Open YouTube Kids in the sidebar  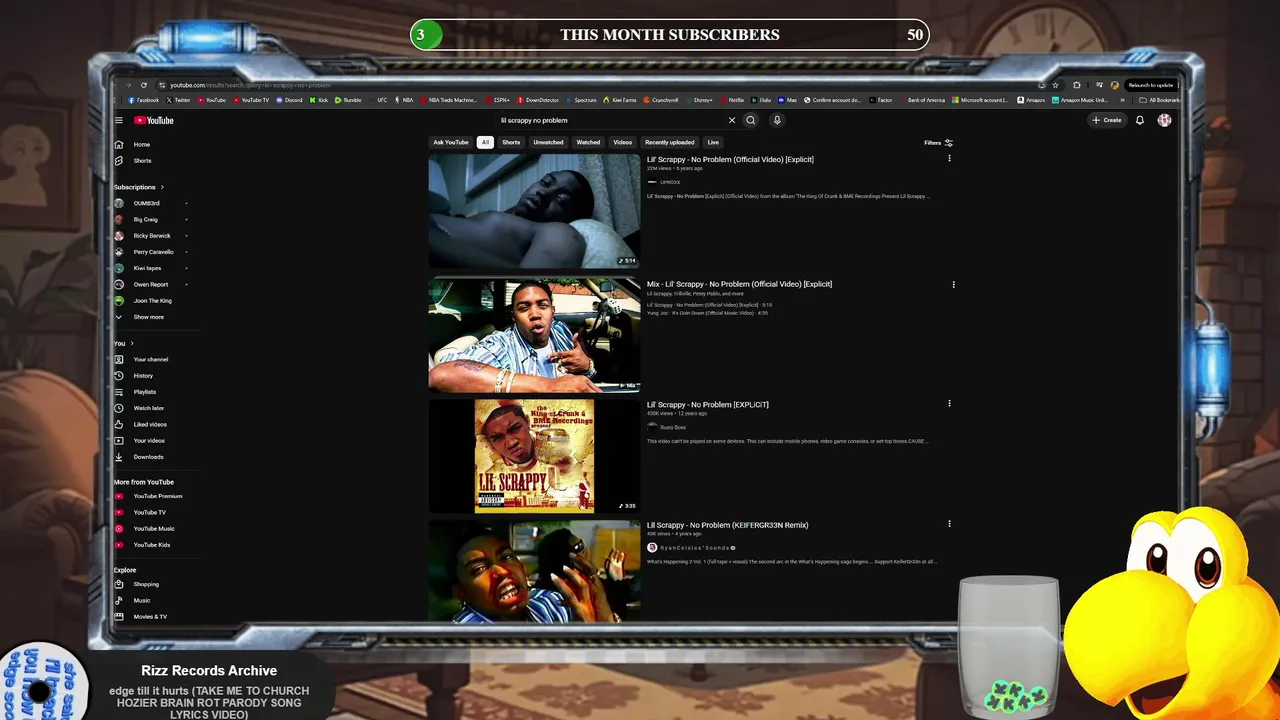click(150, 545)
